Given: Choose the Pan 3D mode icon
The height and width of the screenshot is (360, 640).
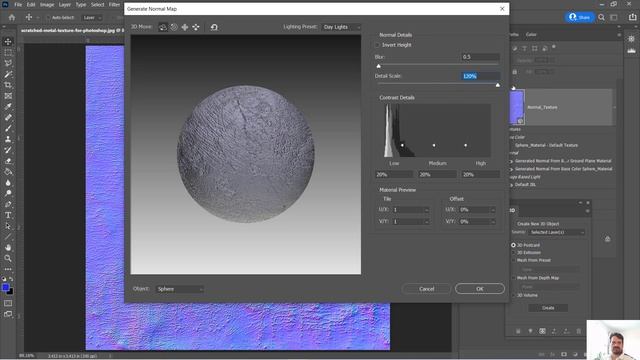Looking at the screenshot, I should pos(185,27).
